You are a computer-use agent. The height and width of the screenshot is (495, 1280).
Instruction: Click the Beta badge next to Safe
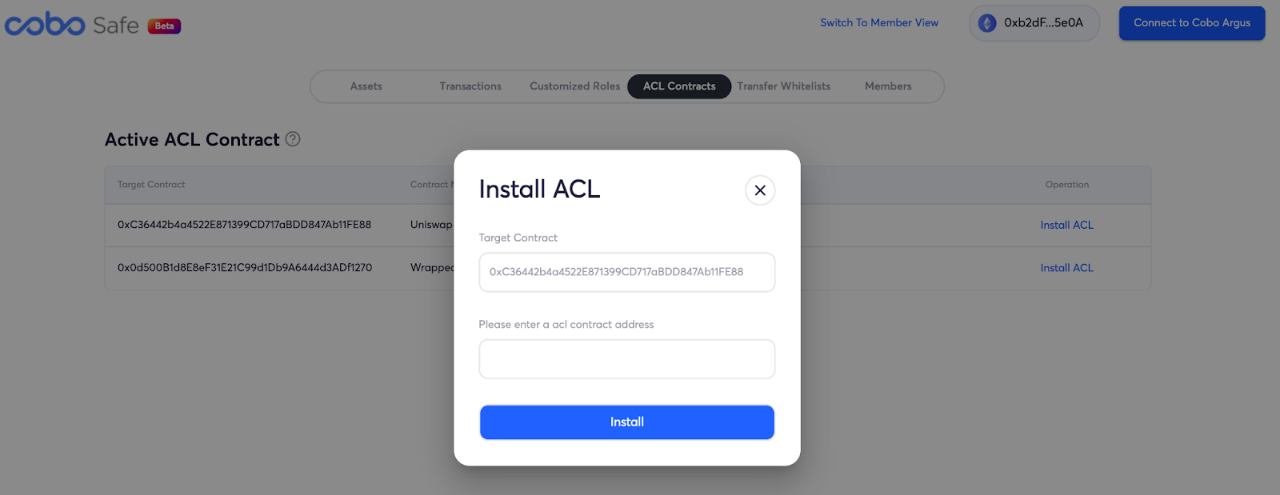[164, 26]
